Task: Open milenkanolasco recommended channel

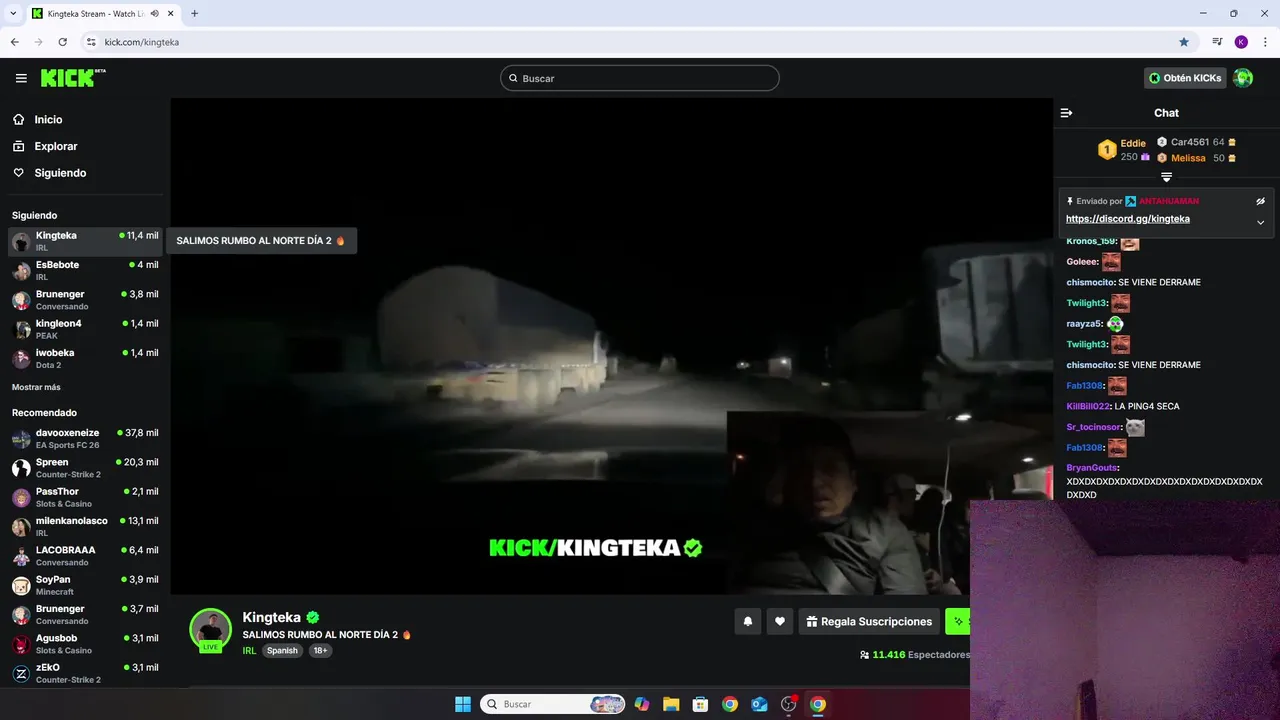Action: pos(85,526)
